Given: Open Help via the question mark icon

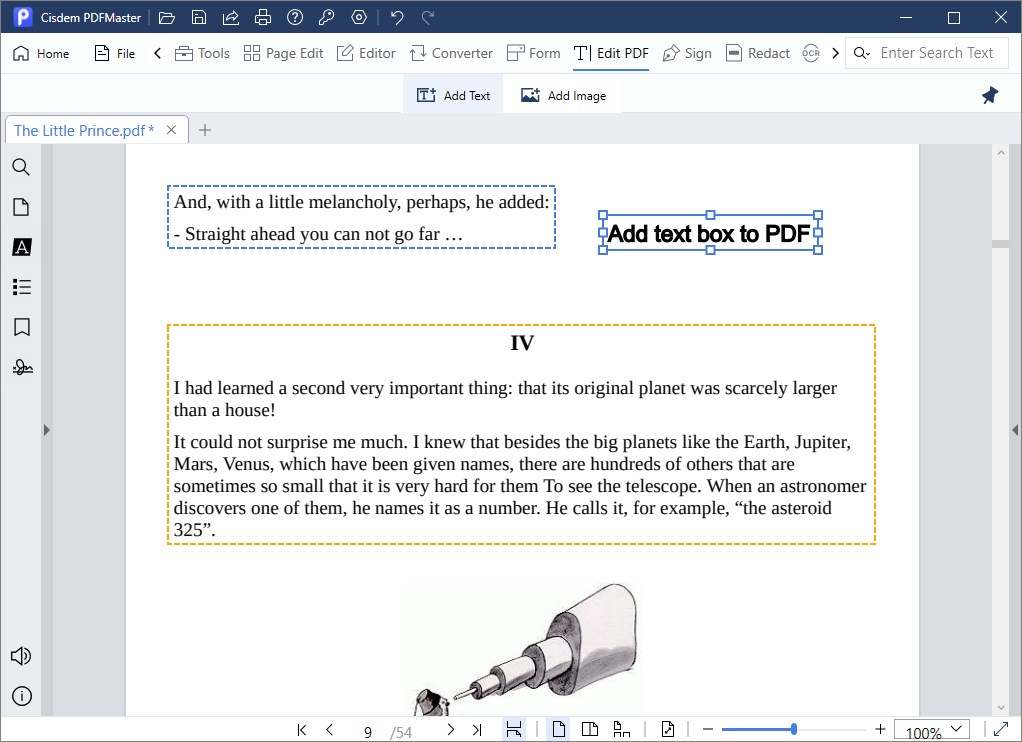Looking at the screenshot, I should pyautogui.click(x=295, y=18).
